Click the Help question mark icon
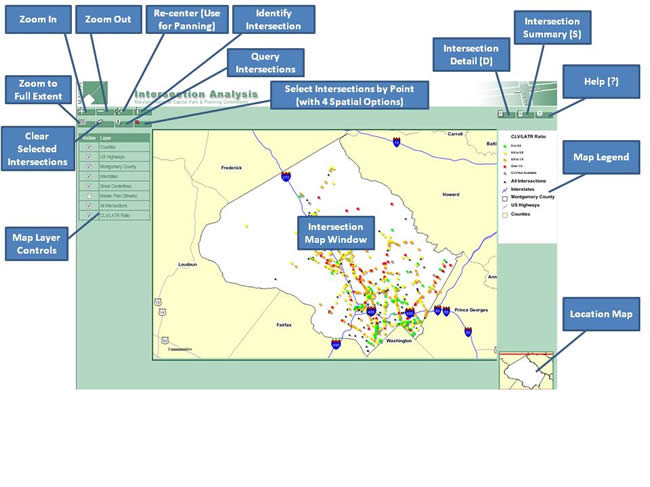The width and height of the screenshot is (650, 487). pos(544,114)
